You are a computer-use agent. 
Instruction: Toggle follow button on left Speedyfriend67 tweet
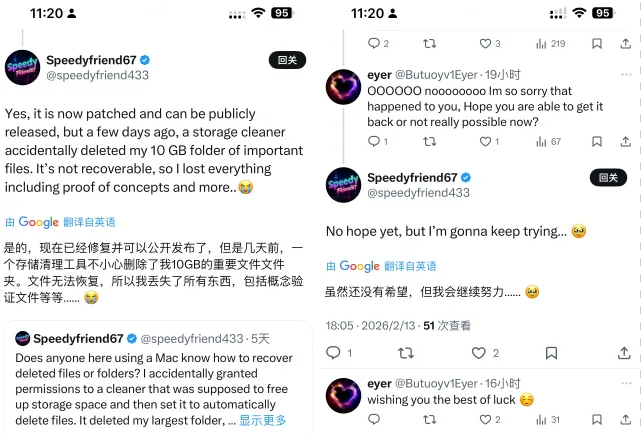[x=287, y=60]
